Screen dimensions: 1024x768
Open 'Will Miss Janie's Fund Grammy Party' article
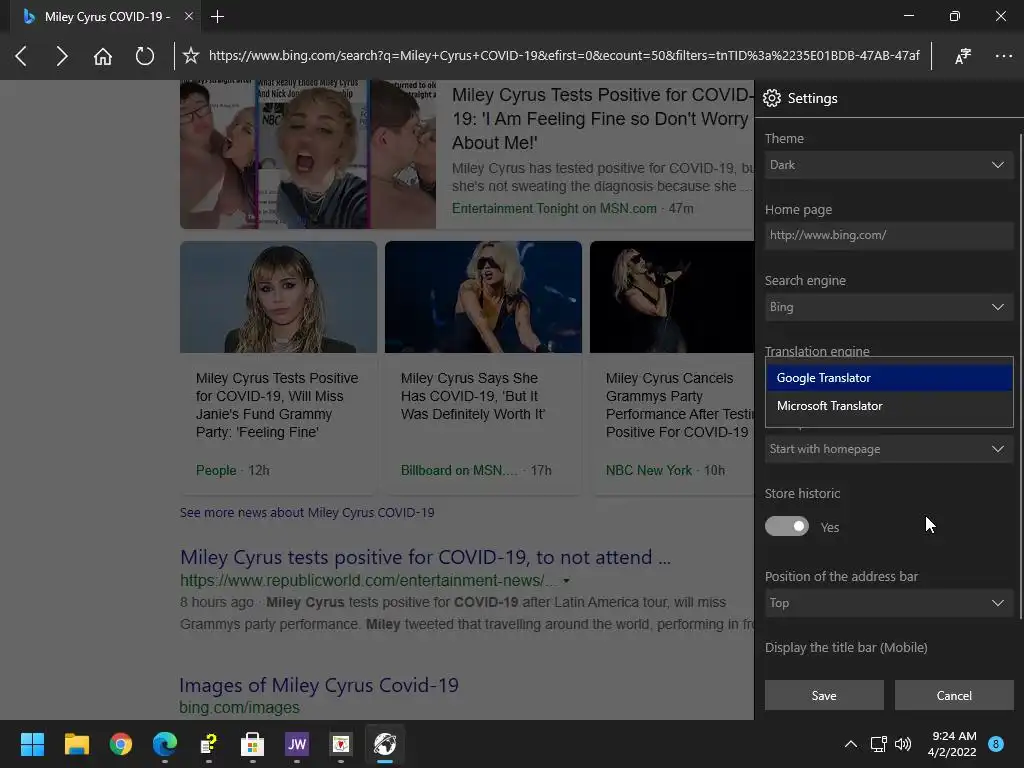coord(278,405)
